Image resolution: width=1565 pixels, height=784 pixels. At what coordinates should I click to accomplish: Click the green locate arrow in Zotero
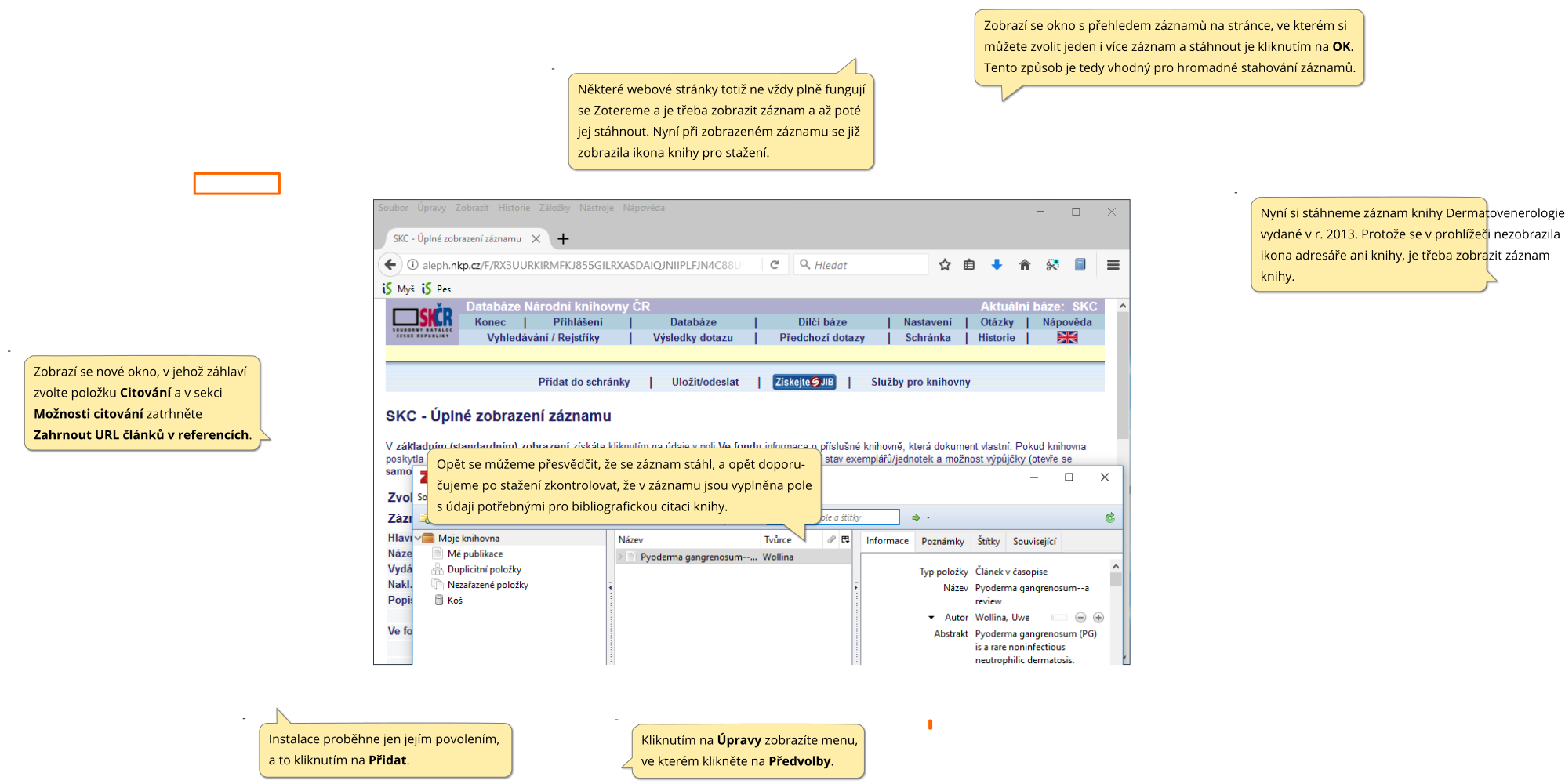coord(916,517)
